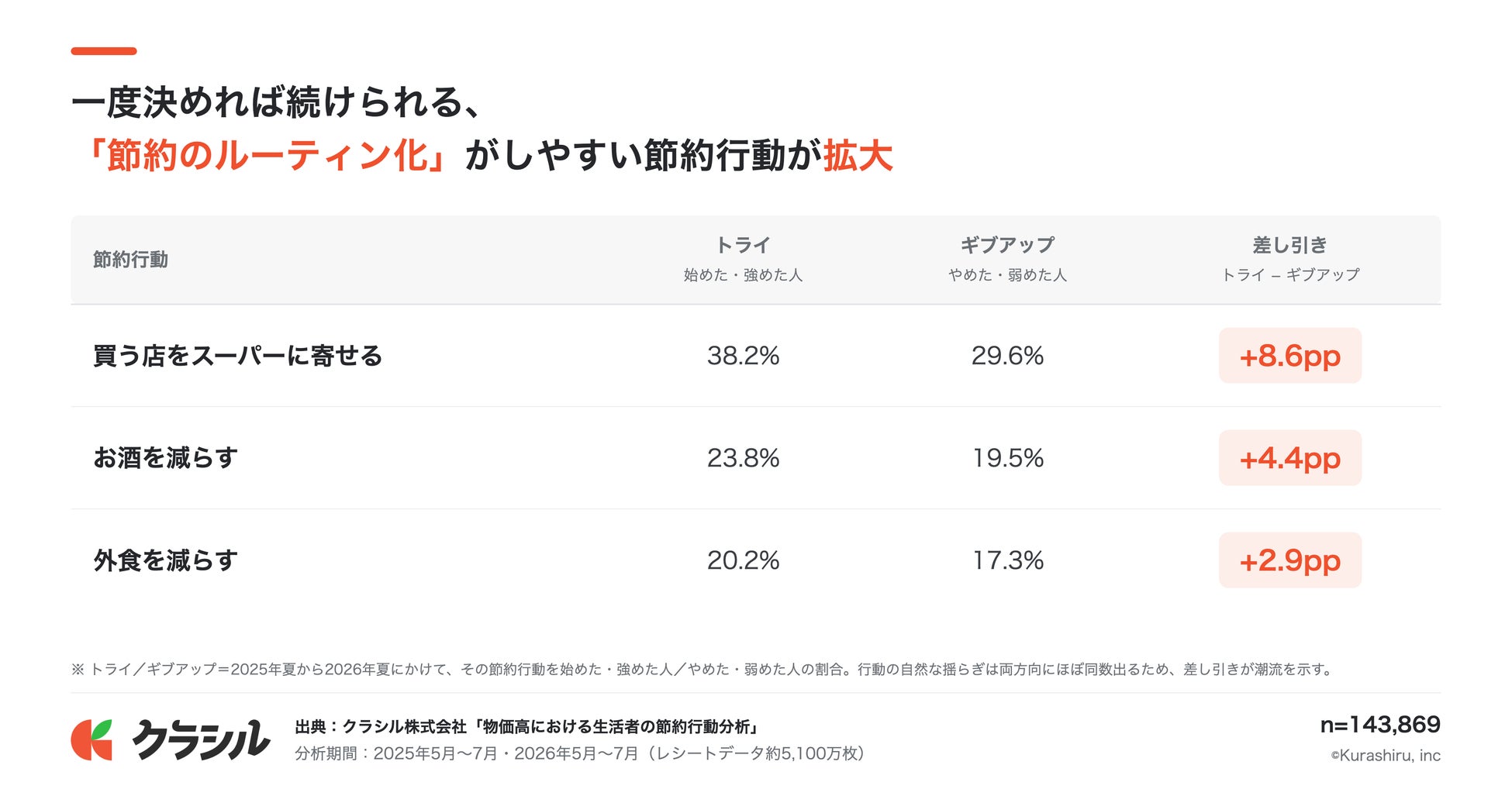Image resolution: width=1512 pixels, height=803 pixels.
Task: Click the orange 拡大 word in title
Action: 858,156
